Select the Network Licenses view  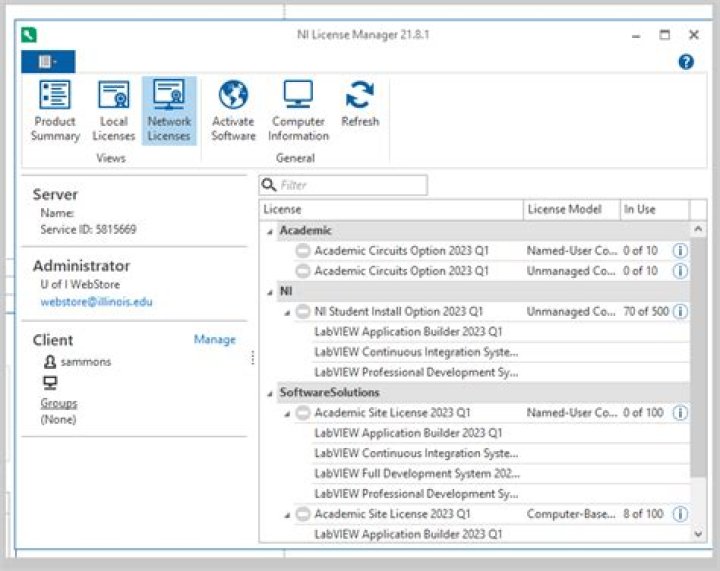[169, 110]
